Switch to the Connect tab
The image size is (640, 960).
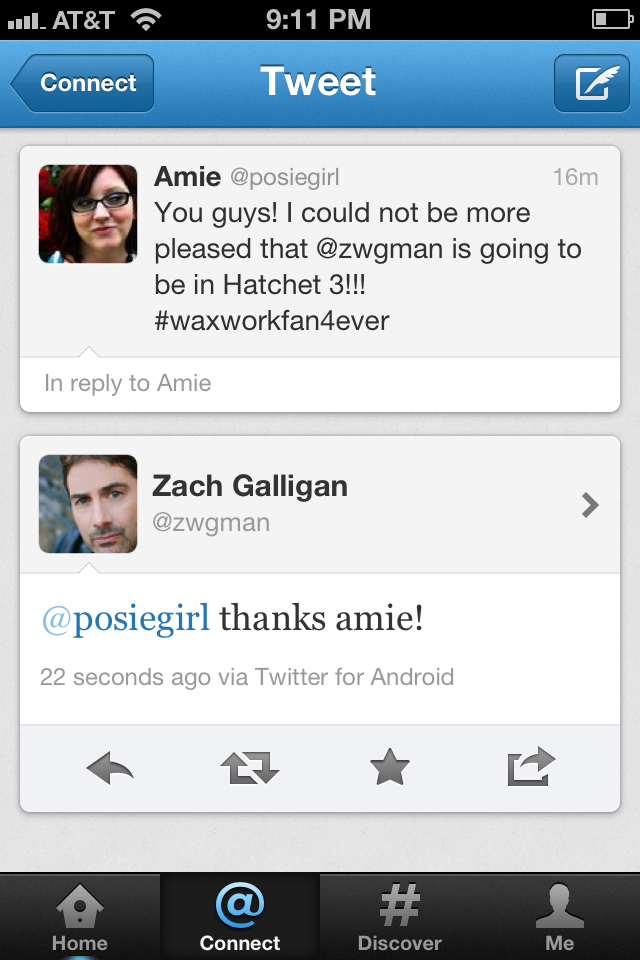240,918
